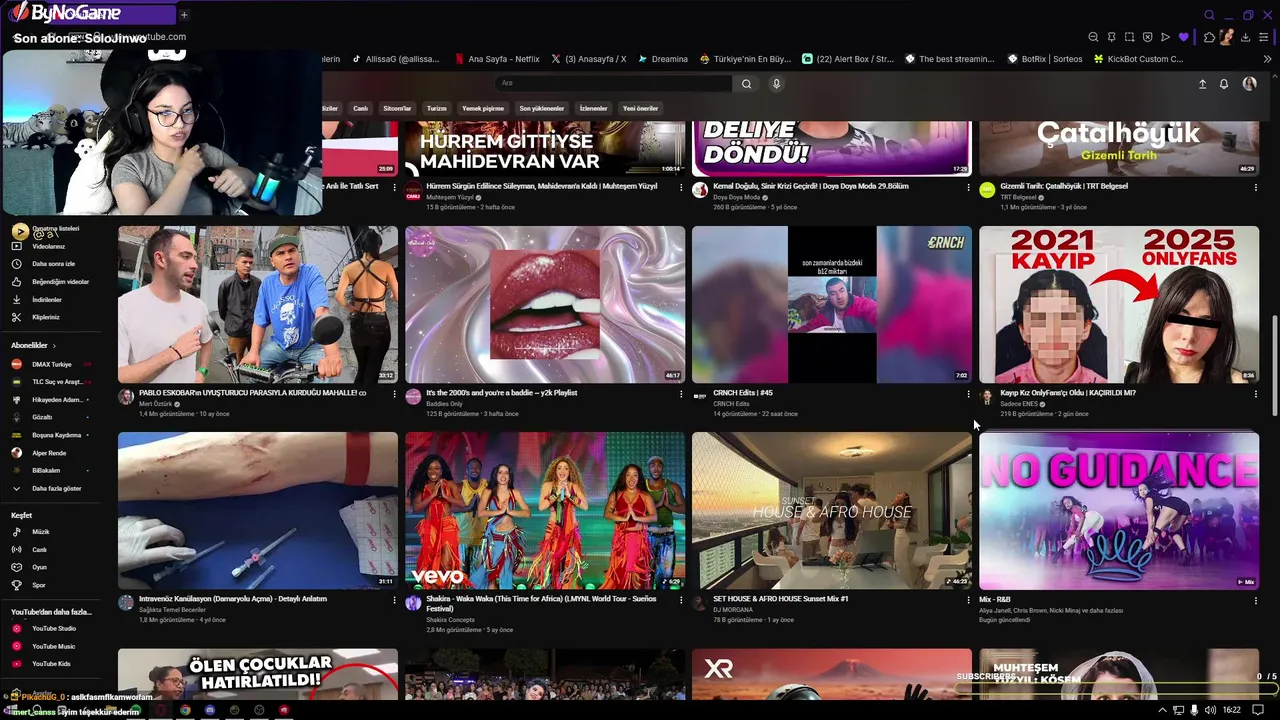Image resolution: width=1280 pixels, height=720 pixels.
Task: Open Daha sonra izle (watch later)
Action: point(53,264)
